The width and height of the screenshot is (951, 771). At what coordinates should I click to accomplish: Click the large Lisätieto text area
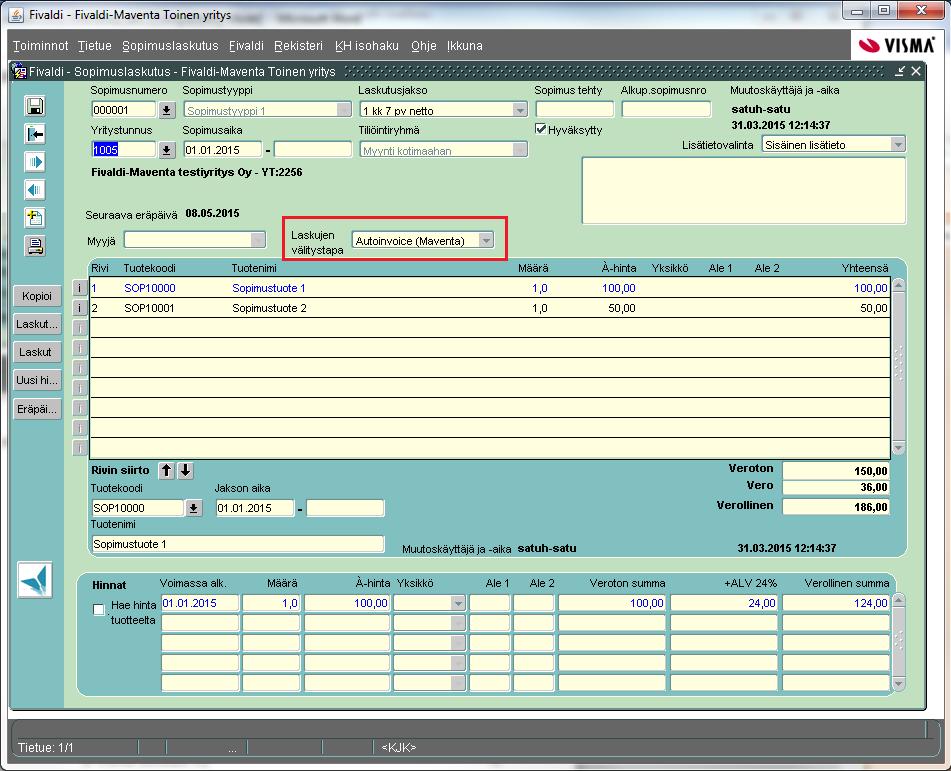tap(744, 191)
